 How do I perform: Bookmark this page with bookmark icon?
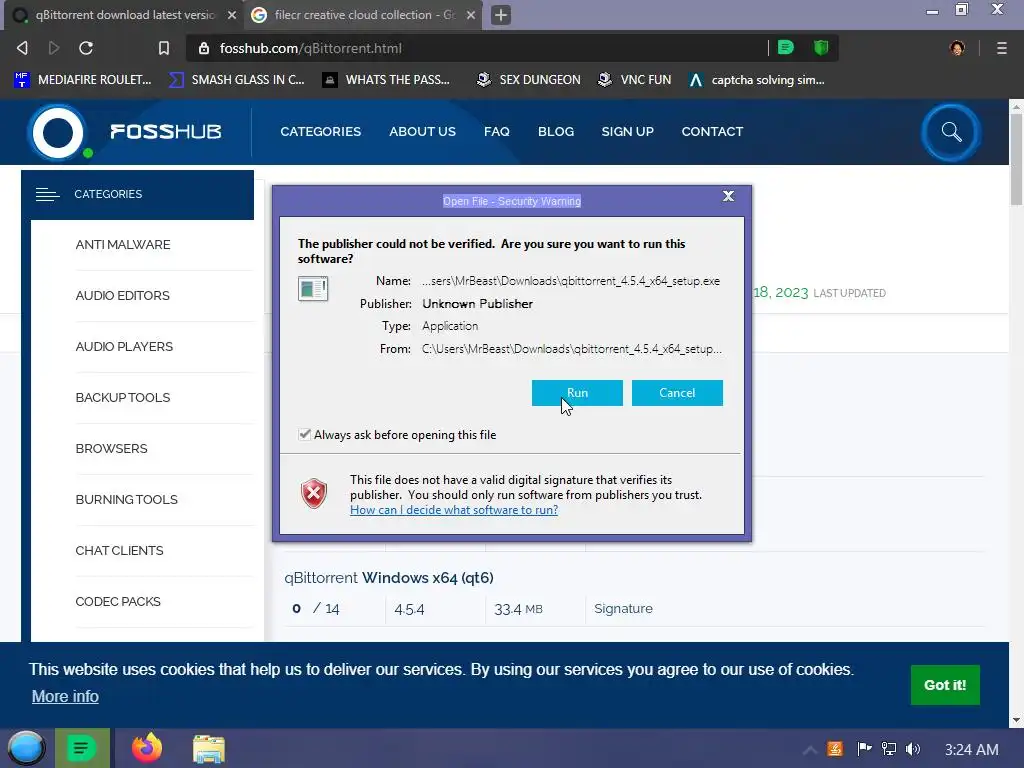(164, 48)
